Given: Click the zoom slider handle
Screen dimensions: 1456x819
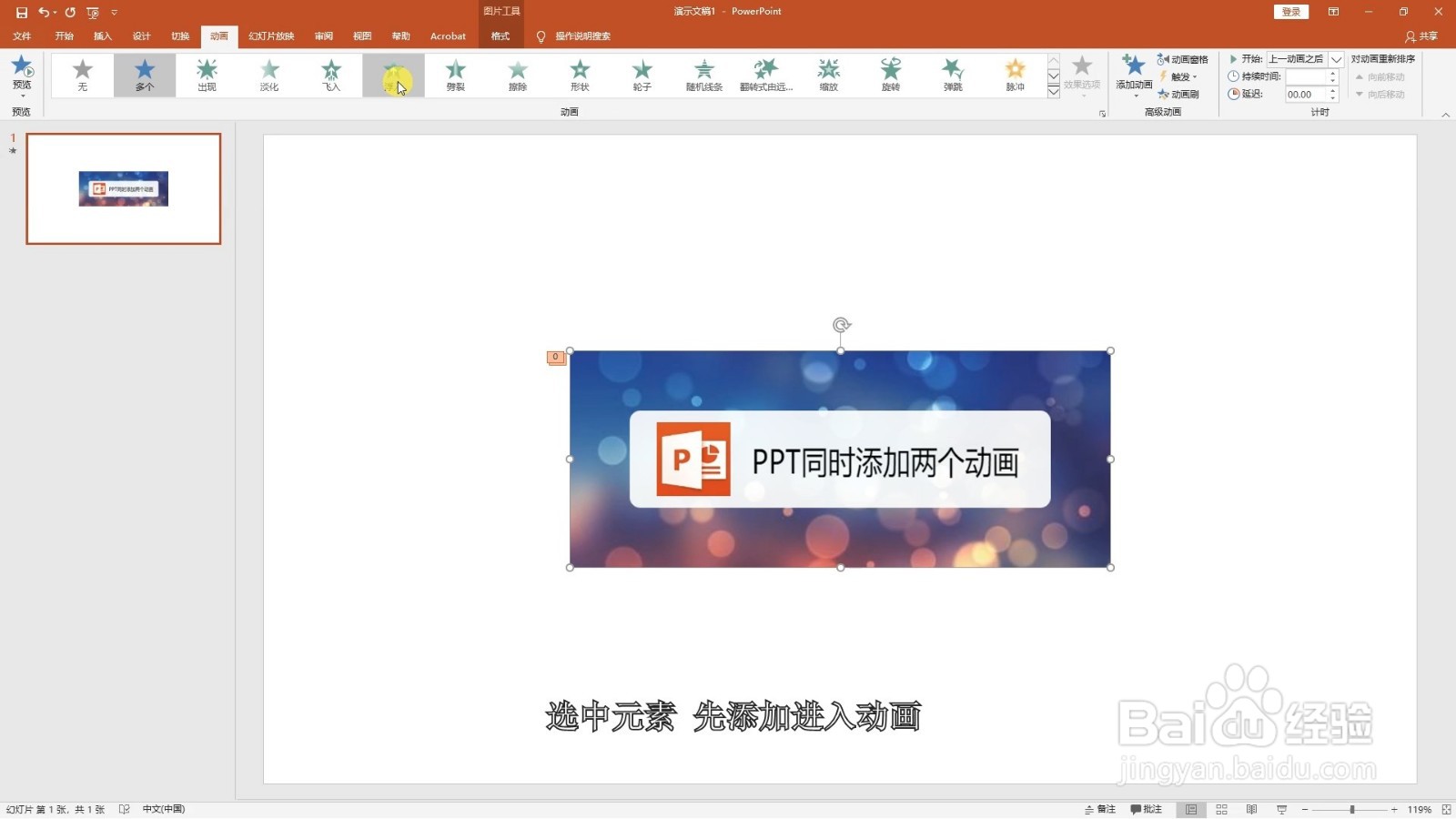Looking at the screenshot, I should pyautogui.click(x=1352, y=809).
